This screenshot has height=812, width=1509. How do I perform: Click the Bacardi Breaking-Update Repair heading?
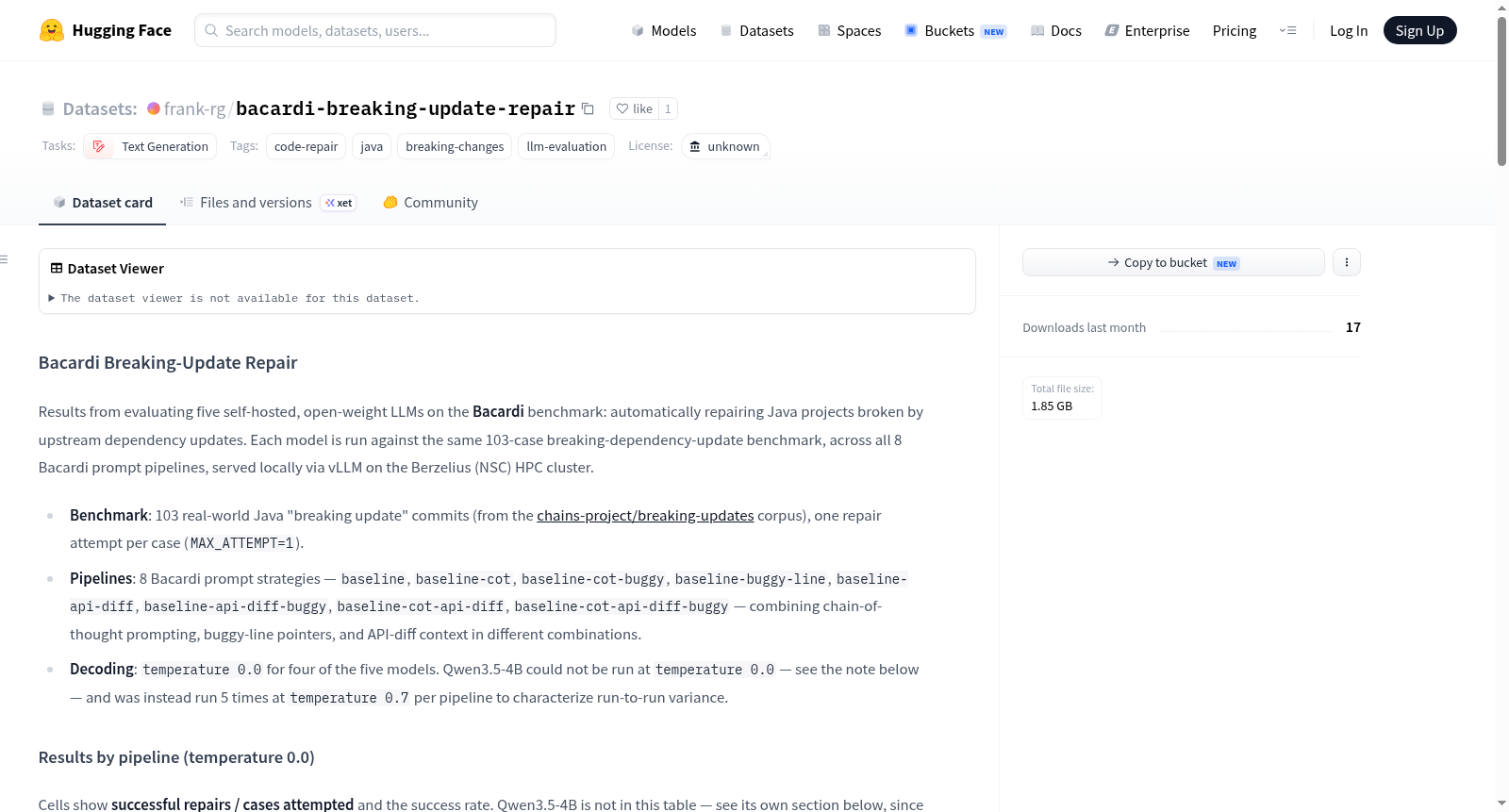point(168,363)
